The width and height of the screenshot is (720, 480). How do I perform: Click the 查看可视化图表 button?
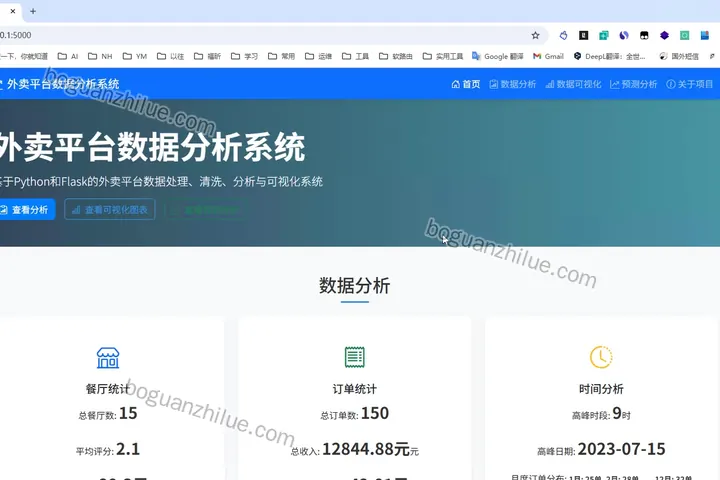click(110, 209)
